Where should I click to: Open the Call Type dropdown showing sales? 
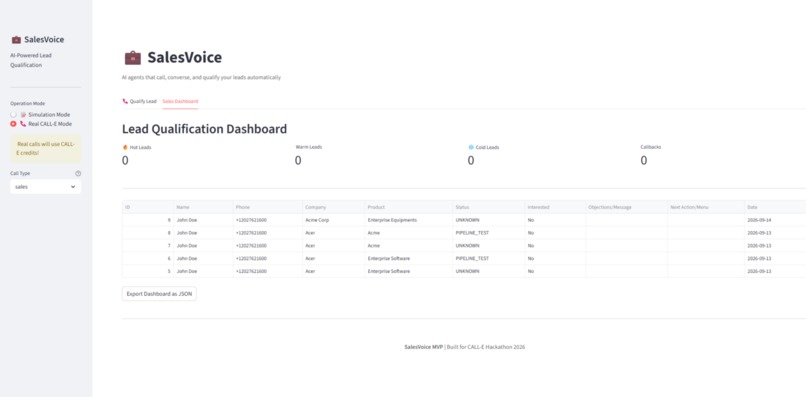45,187
